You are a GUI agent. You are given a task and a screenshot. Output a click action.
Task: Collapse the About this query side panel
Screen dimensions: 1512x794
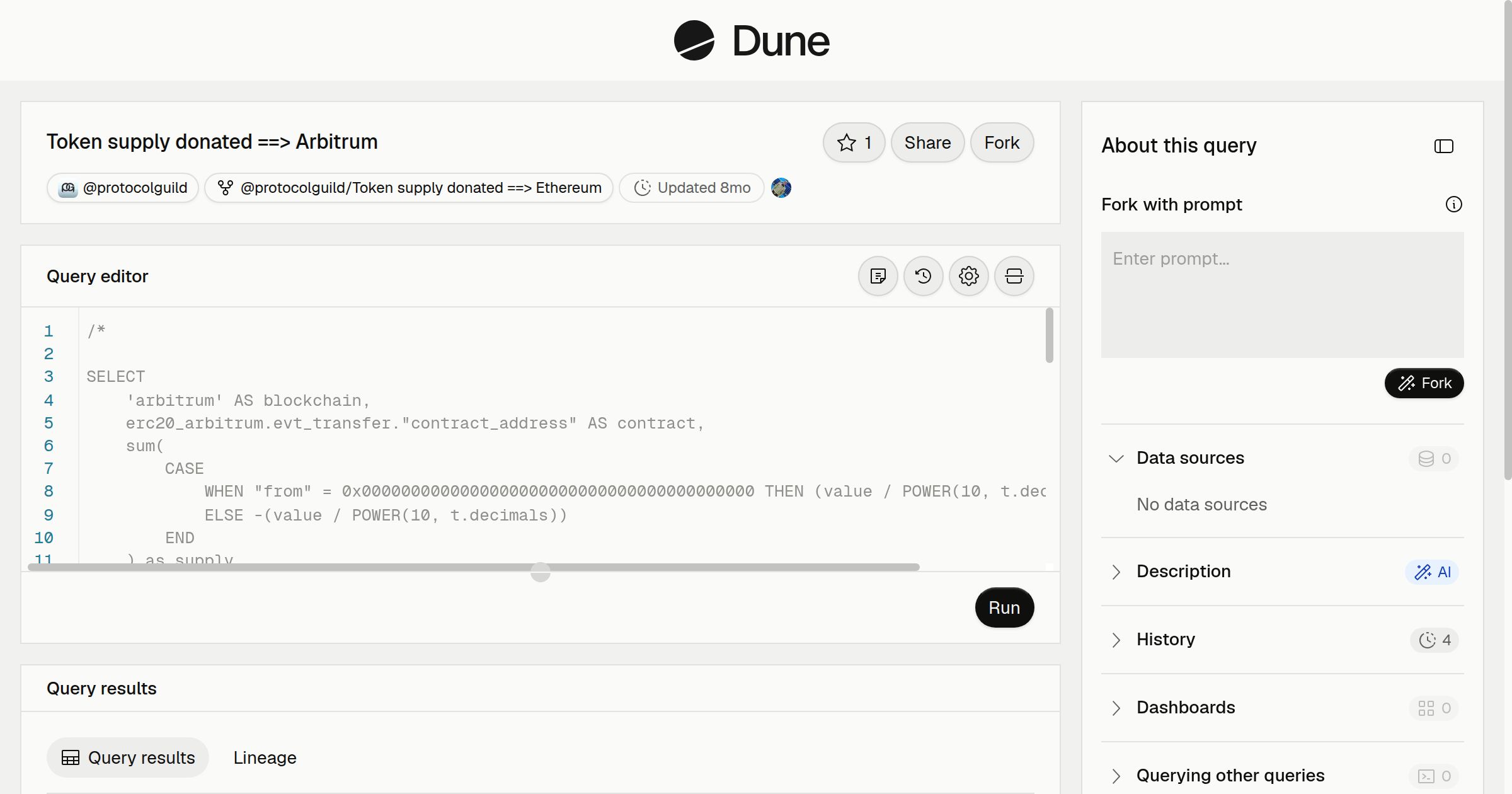(1443, 146)
